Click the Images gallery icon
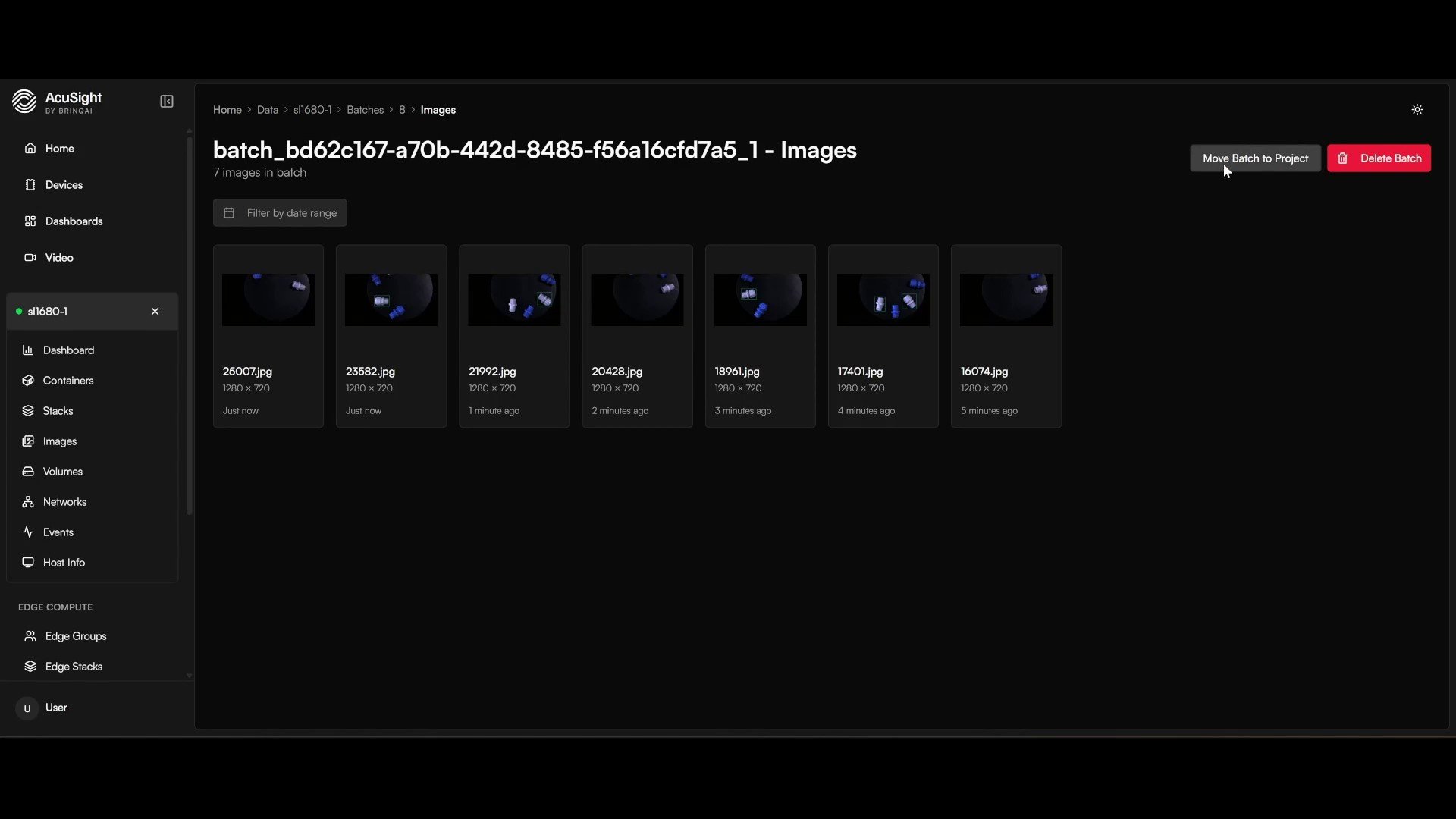Screen dimensions: 1456x819 click(28, 441)
